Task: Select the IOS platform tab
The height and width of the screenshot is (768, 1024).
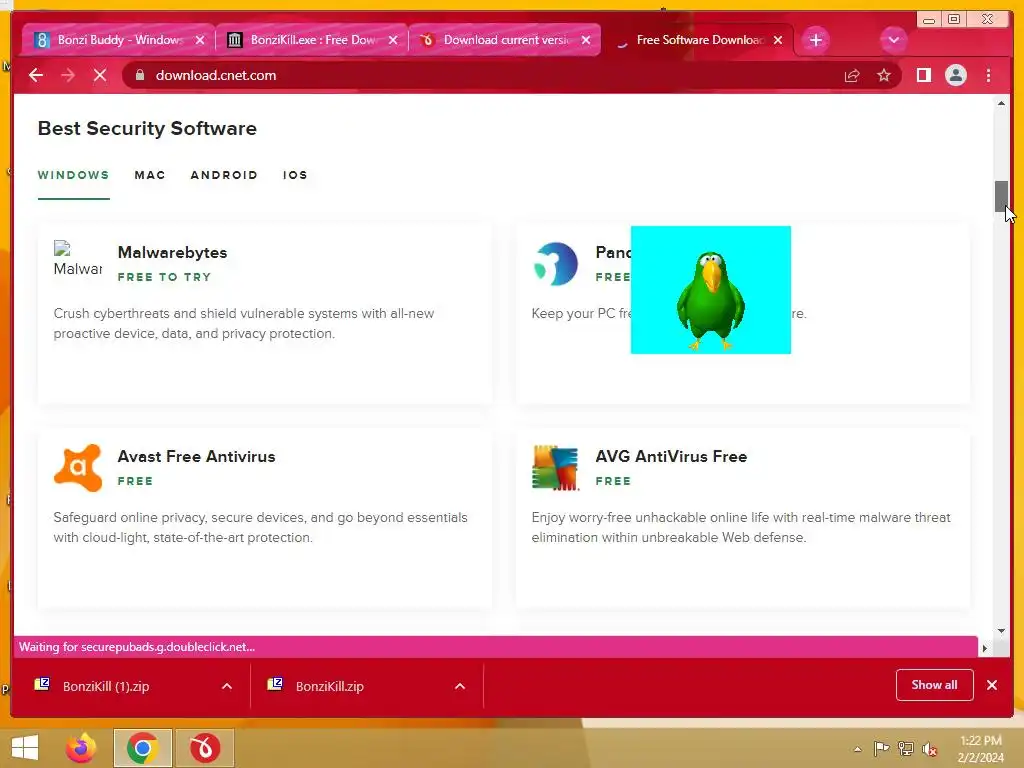Action: click(x=295, y=175)
